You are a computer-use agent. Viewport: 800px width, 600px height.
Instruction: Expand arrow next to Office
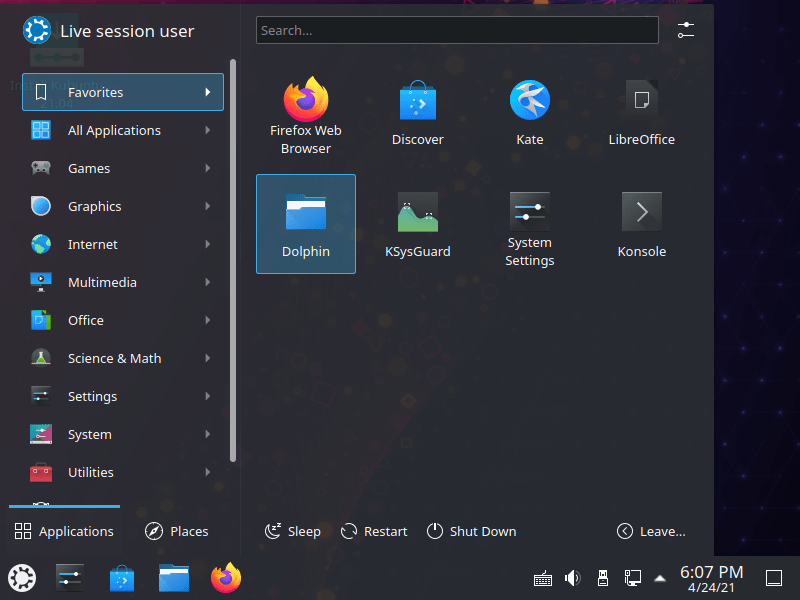tap(208, 320)
